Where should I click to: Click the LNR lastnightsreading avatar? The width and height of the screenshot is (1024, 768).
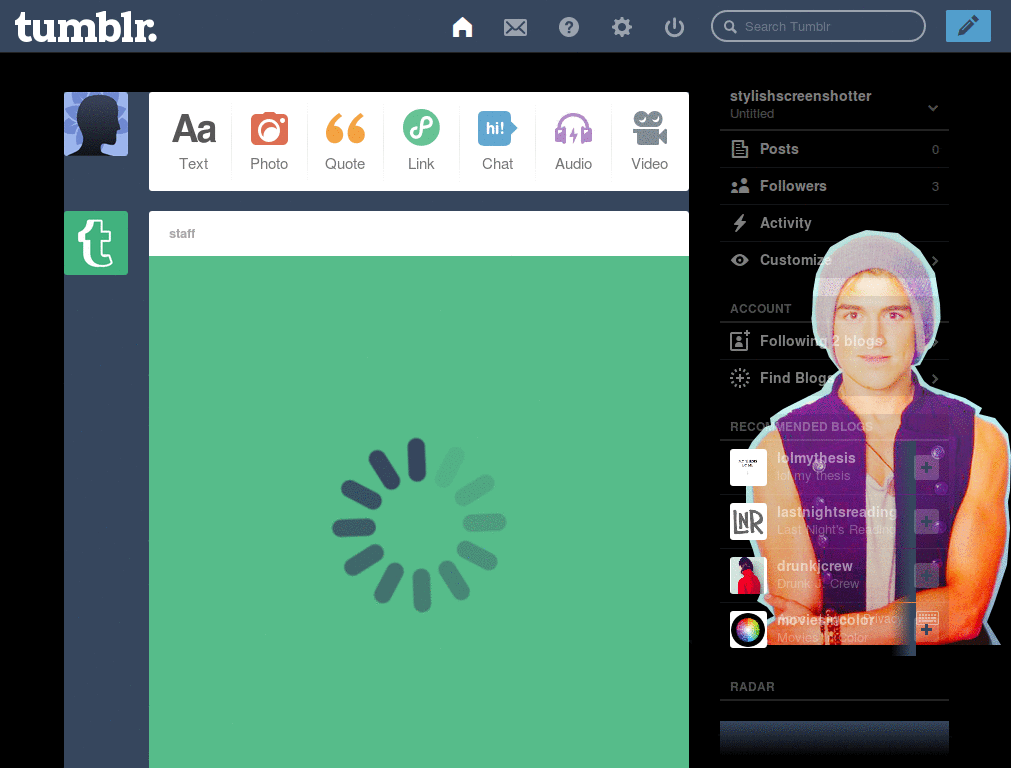tap(748, 521)
